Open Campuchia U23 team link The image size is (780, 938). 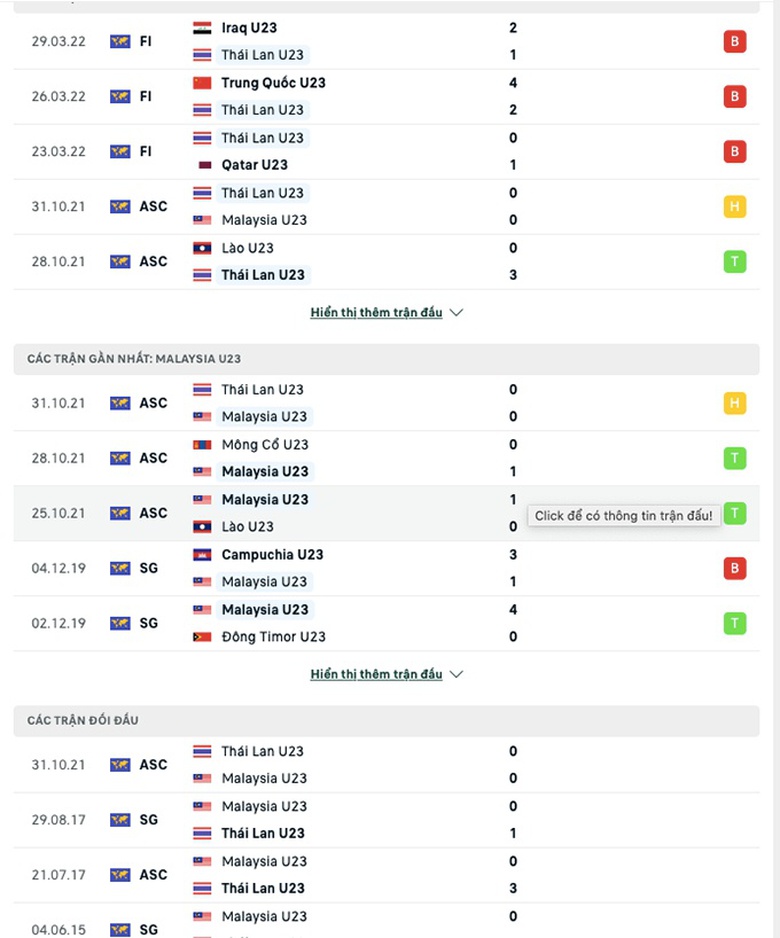tap(272, 555)
